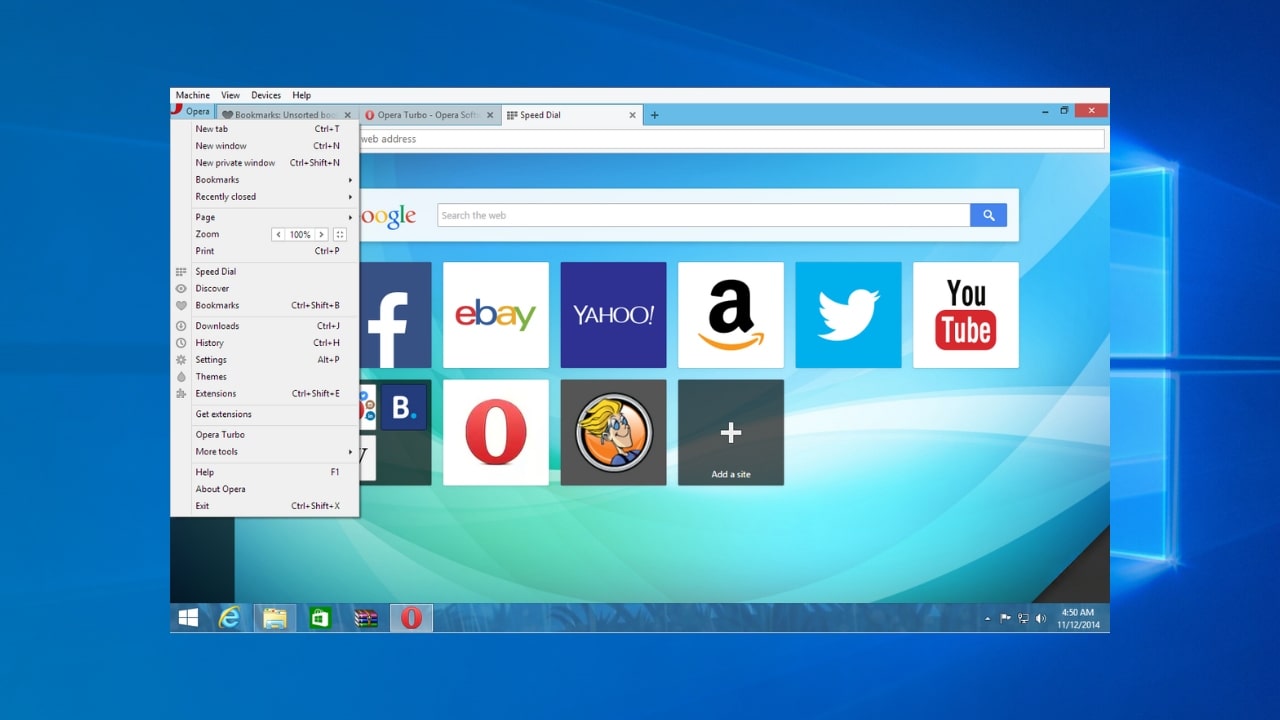Launch Internet Explorer from the taskbar
1280x720 pixels.
tap(230, 619)
